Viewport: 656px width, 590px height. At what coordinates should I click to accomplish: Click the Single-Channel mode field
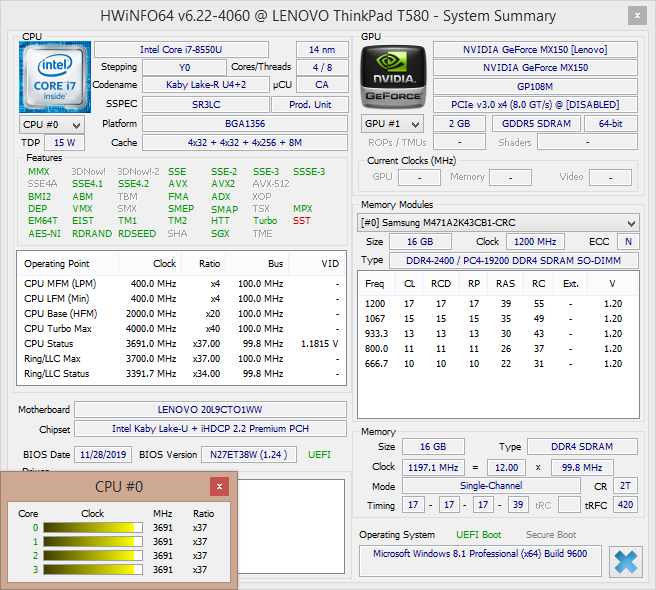(491, 486)
